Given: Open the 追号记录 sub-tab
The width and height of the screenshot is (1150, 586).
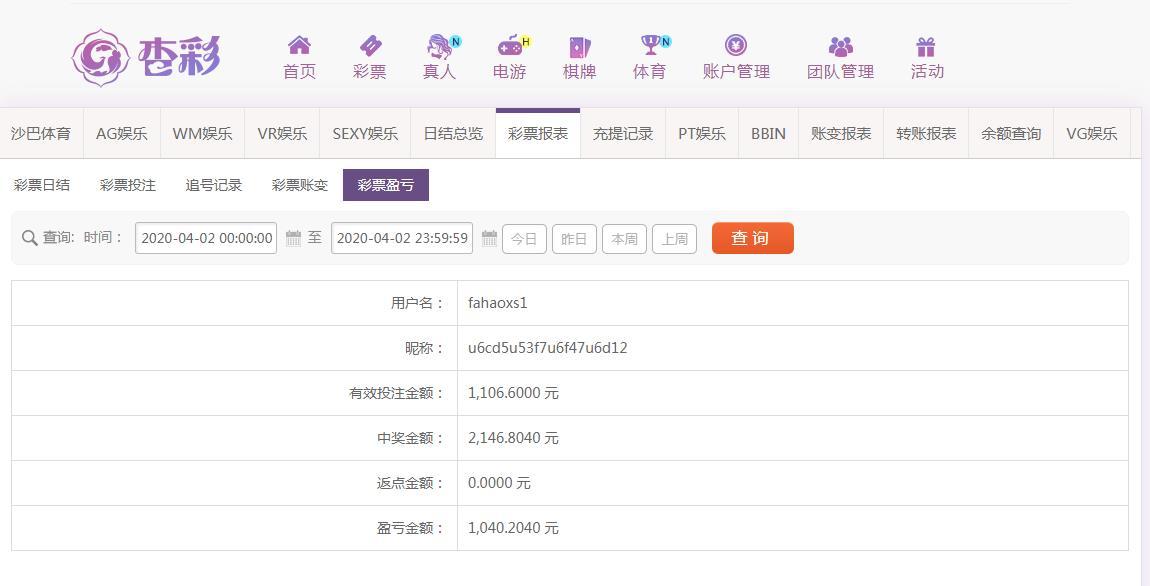Looking at the screenshot, I should [x=214, y=185].
